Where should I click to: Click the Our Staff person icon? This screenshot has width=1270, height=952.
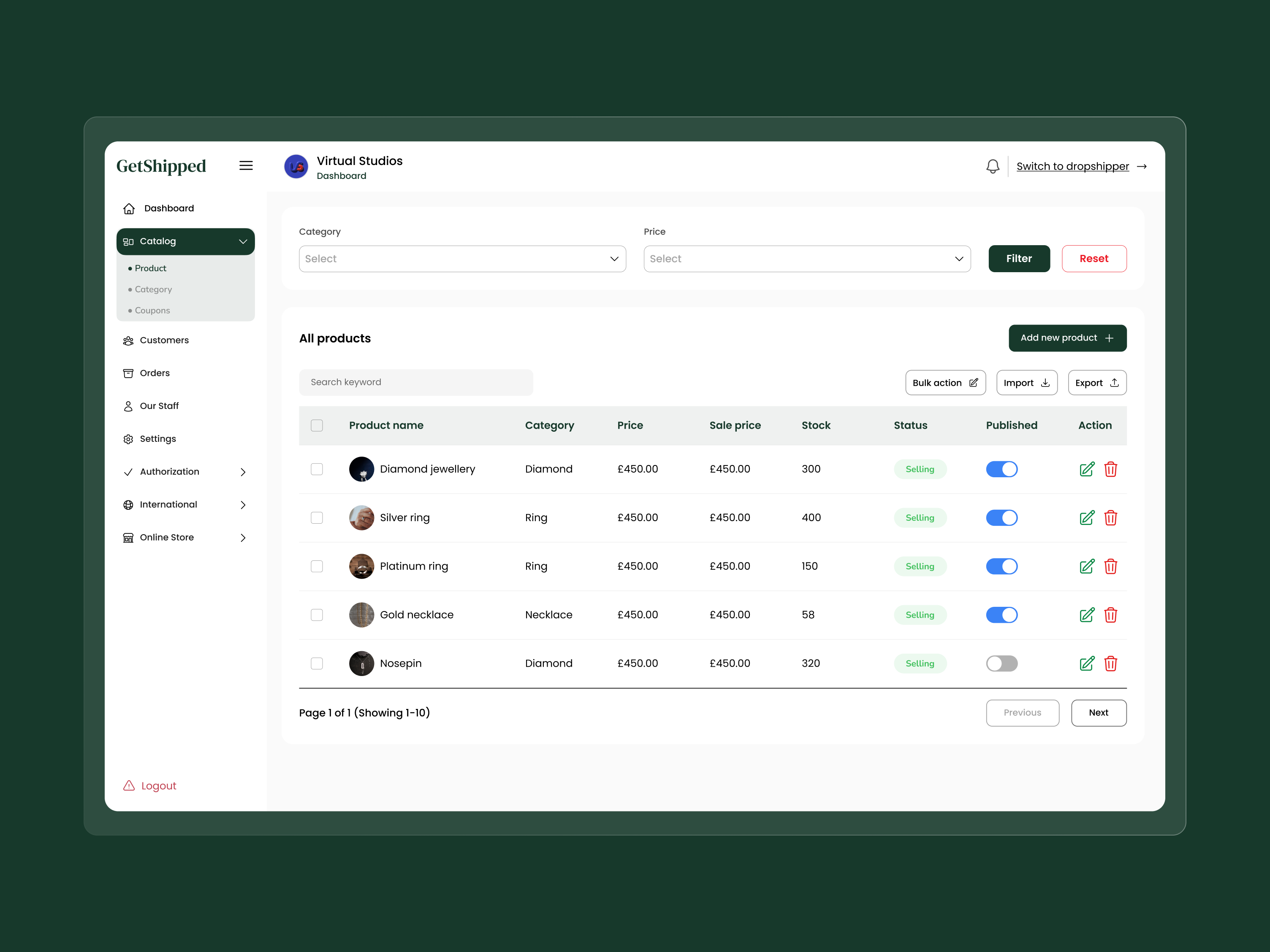pos(128,406)
